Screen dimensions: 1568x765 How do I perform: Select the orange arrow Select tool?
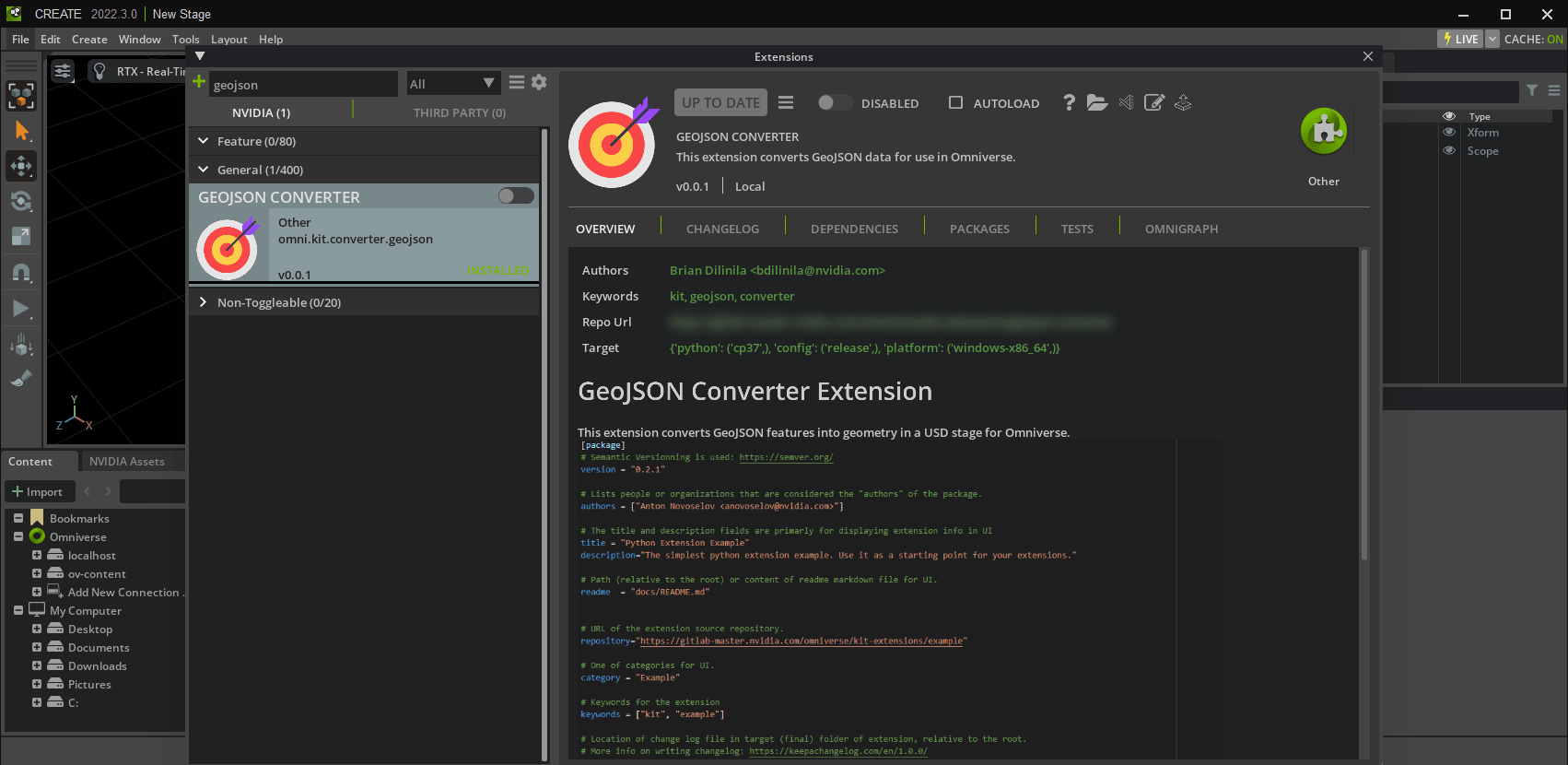click(x=21, y=131)
